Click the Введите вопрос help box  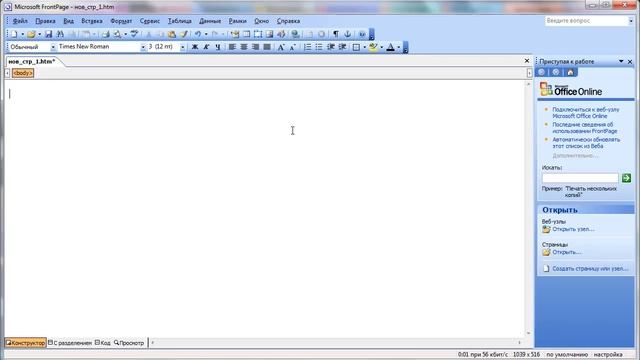[586, 21]
